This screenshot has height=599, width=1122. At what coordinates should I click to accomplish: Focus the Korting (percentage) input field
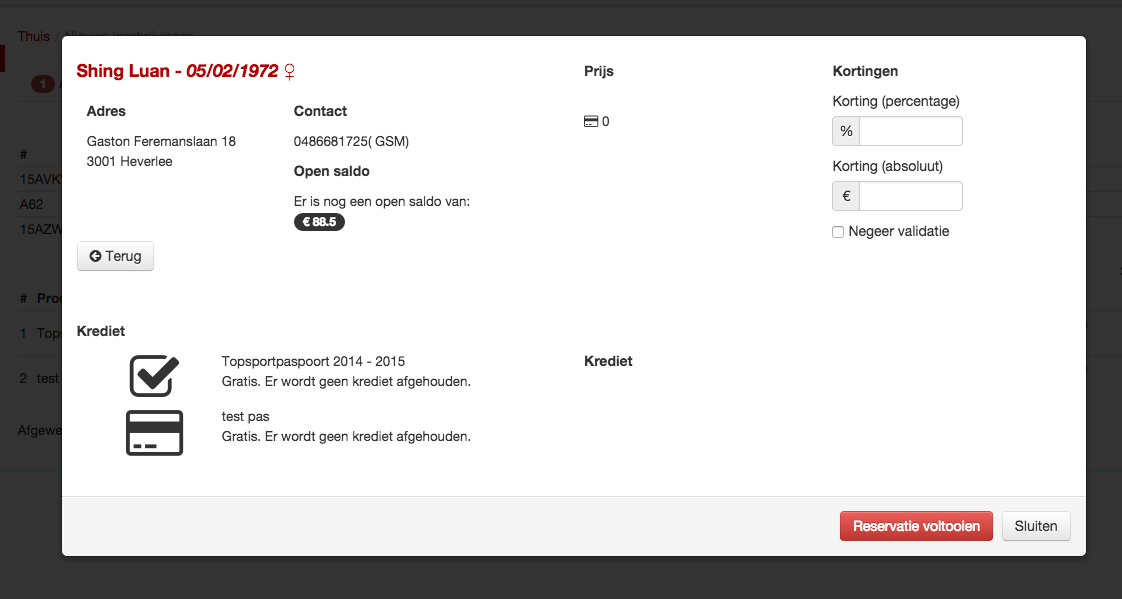[x=910, y=131]
